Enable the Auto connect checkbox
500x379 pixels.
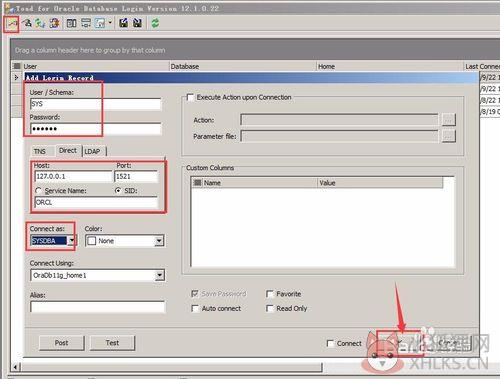[x=195, y=308]
